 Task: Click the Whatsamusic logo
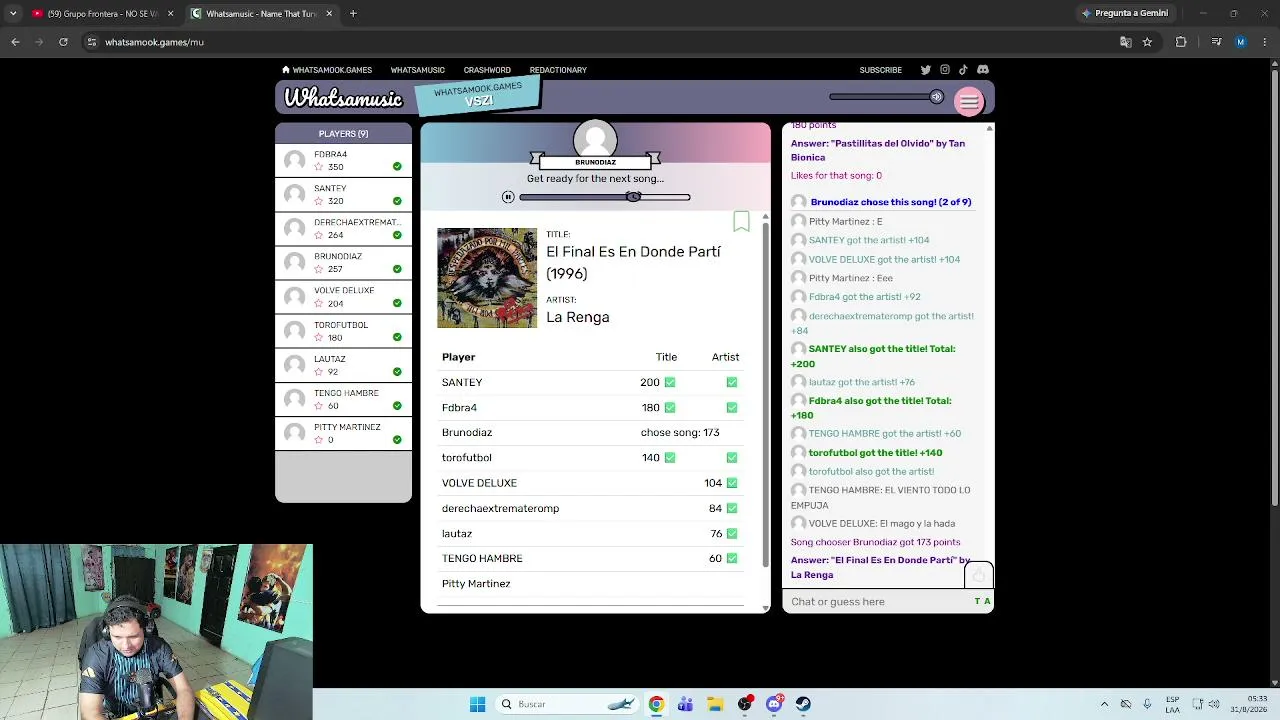click(x=343, y=98)
